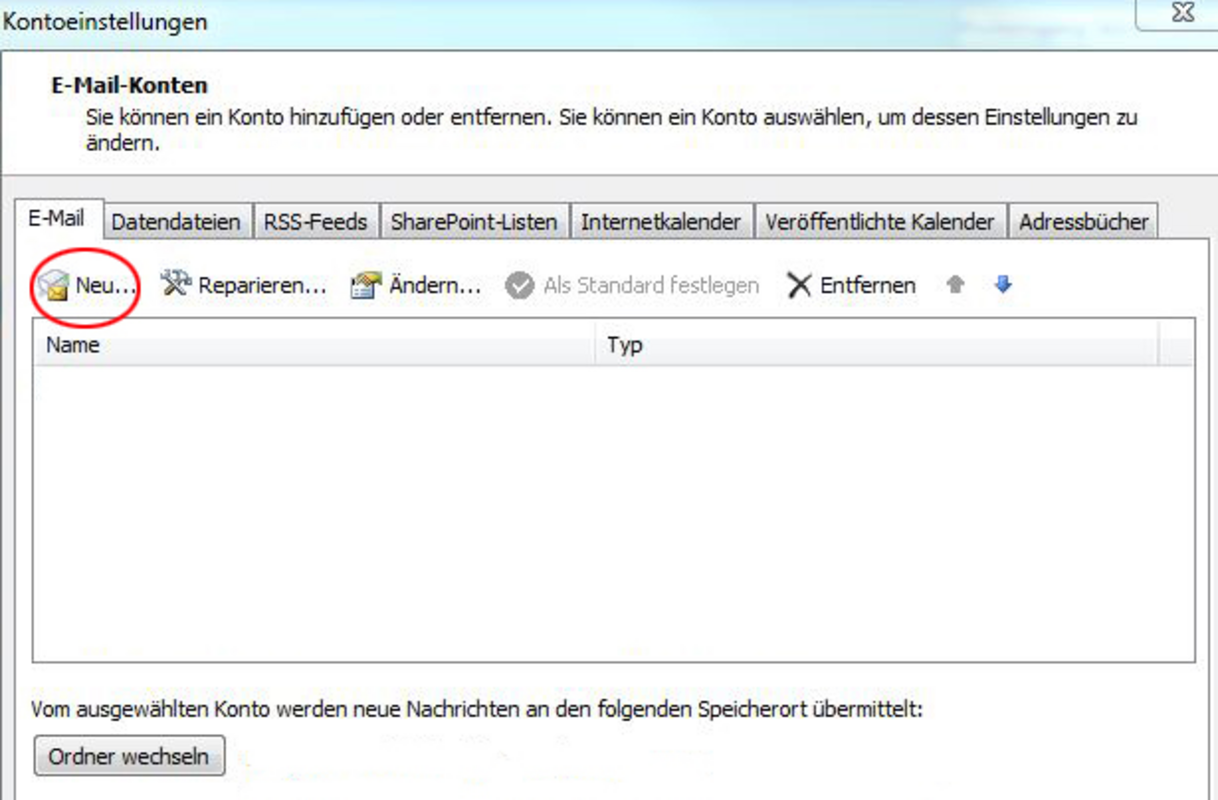Go to the SharePoint-Listen tab
This screenshot has width=1218, height=800.
coord(474,222)
